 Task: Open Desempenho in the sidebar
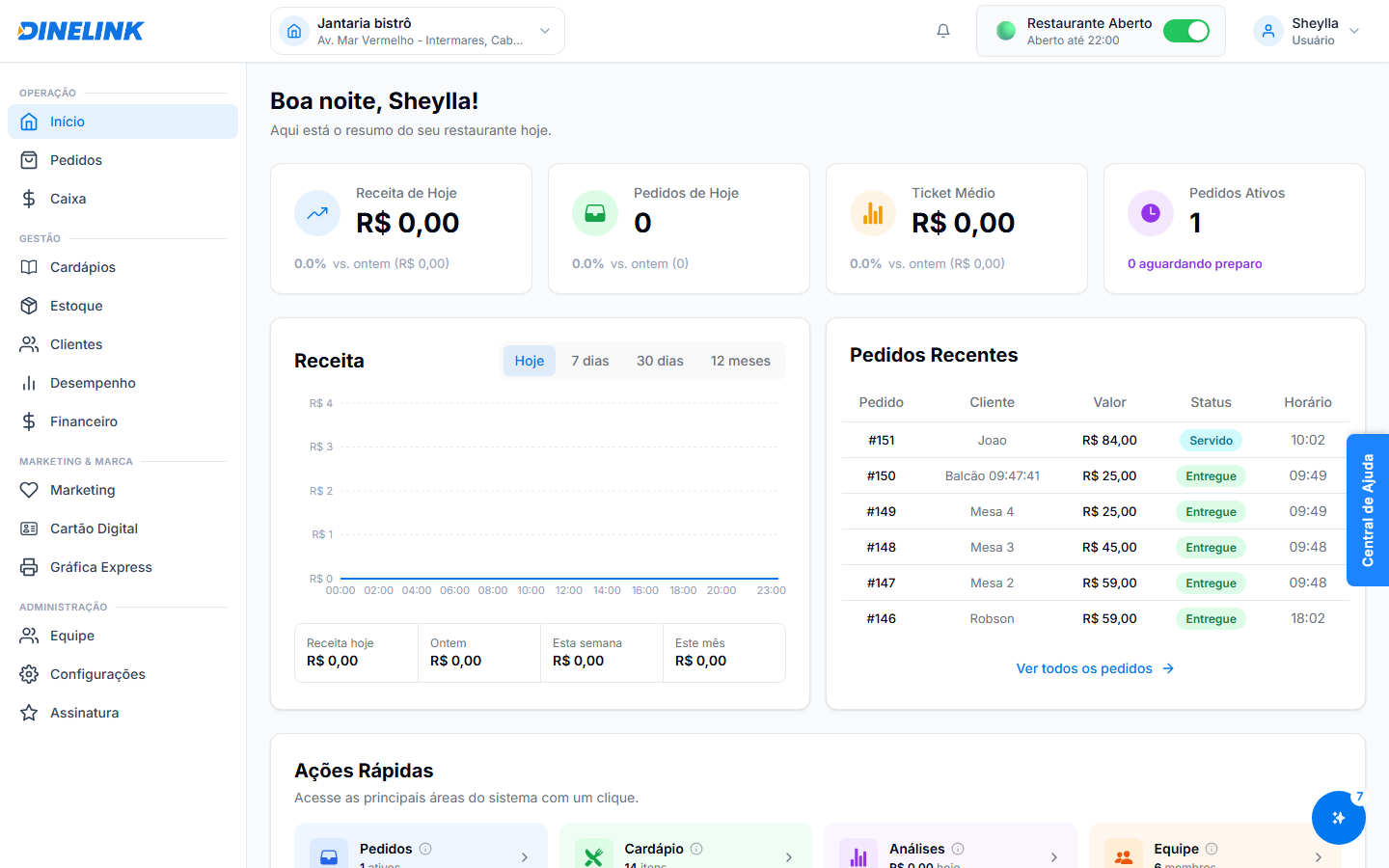pyautogui.click(x=123, y=383)
